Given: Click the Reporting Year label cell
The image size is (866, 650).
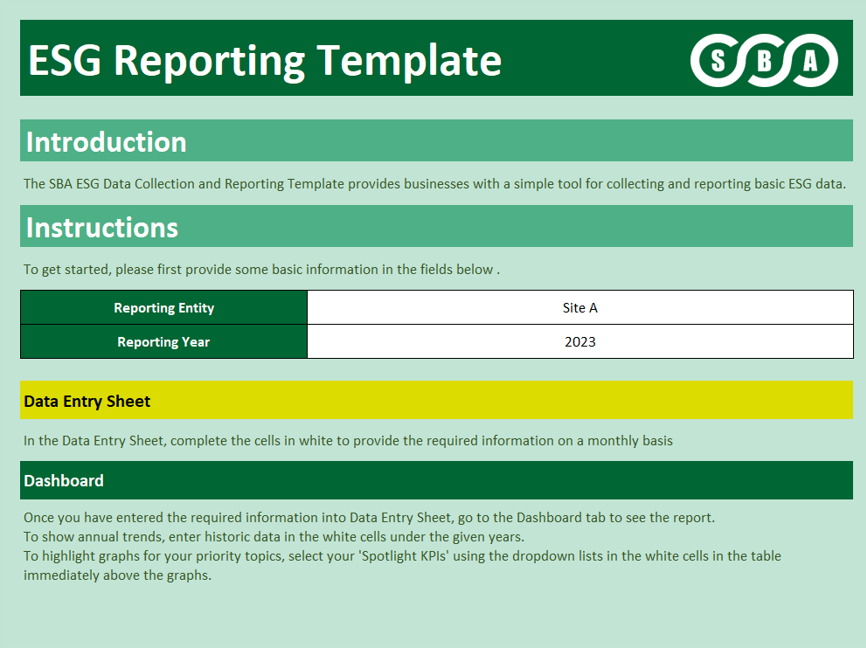Looking at the screenshot, I should tap(164, 342).
